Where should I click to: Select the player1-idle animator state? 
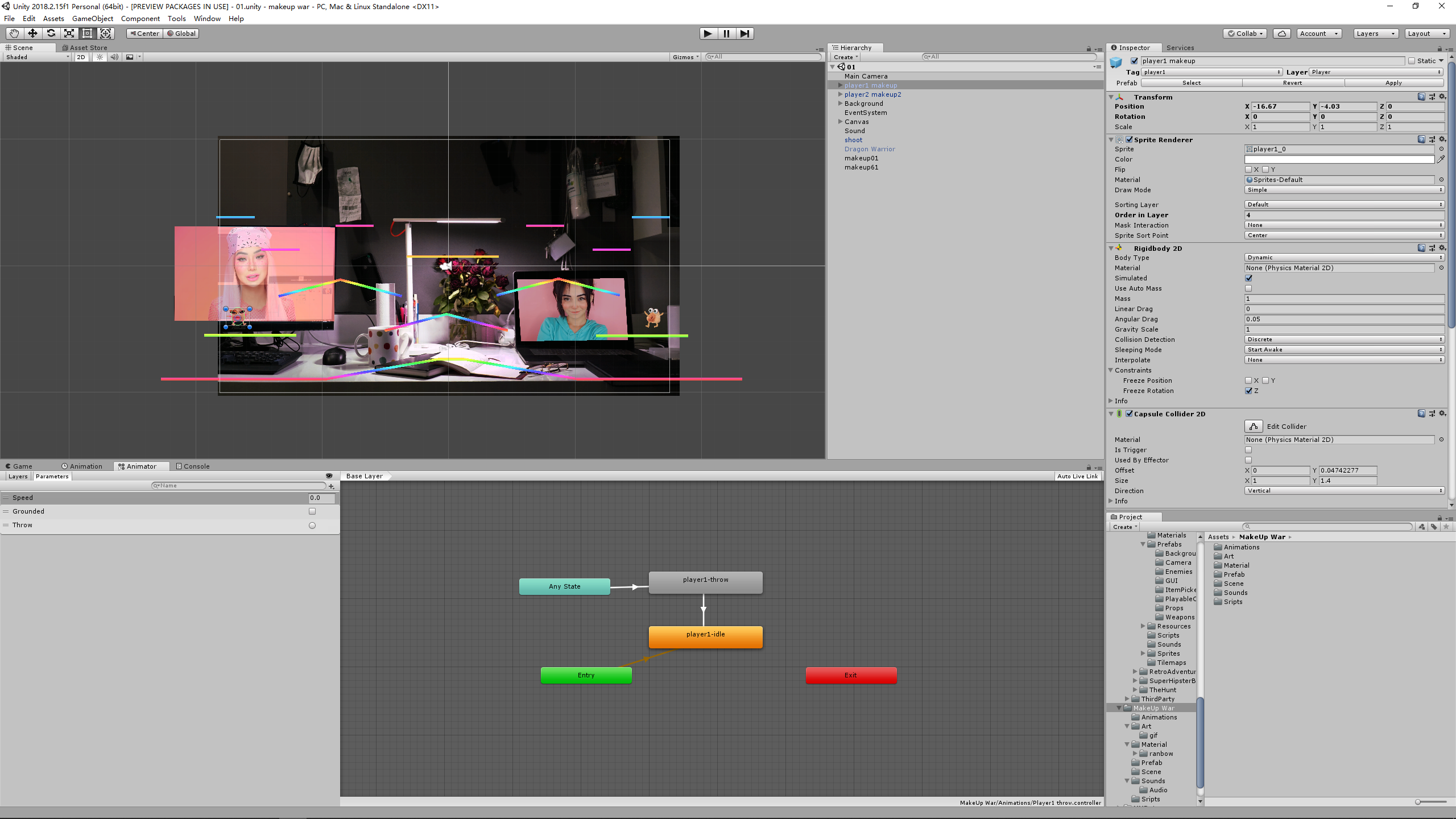tap(705, 636)
